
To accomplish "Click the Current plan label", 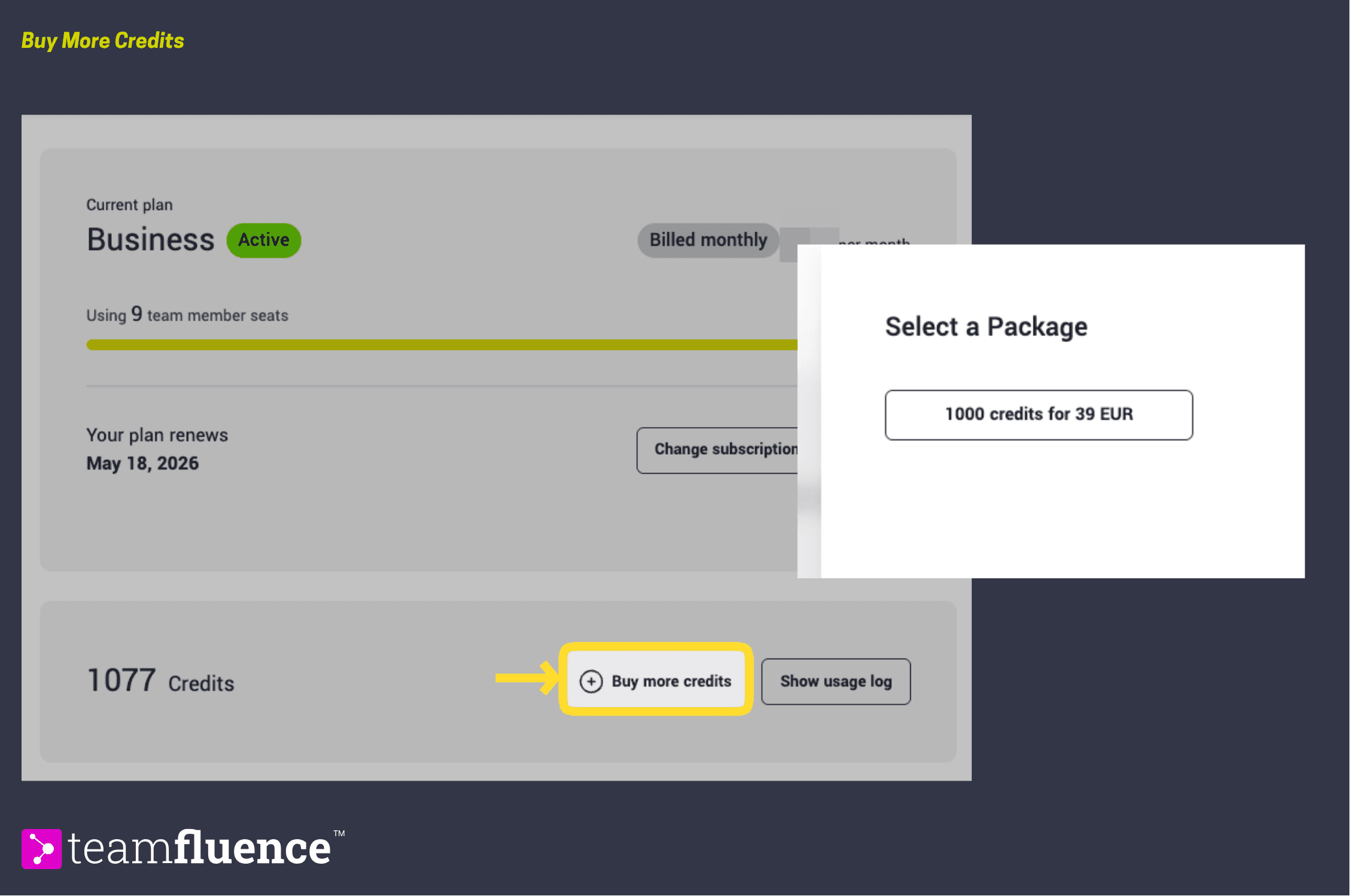I will (129, 205).
